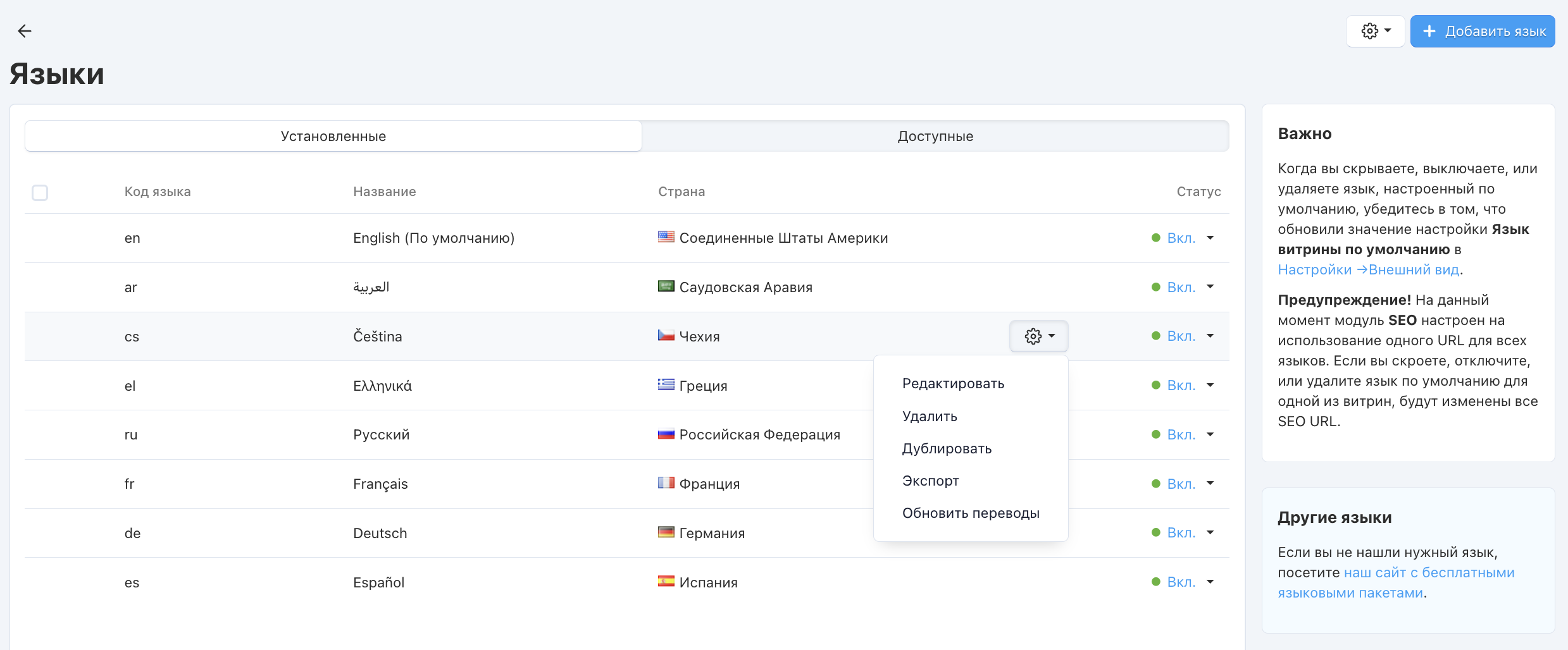Click the back arrow icon
The height and width of the screenshot is (650, 1568).
coord(25,31)
